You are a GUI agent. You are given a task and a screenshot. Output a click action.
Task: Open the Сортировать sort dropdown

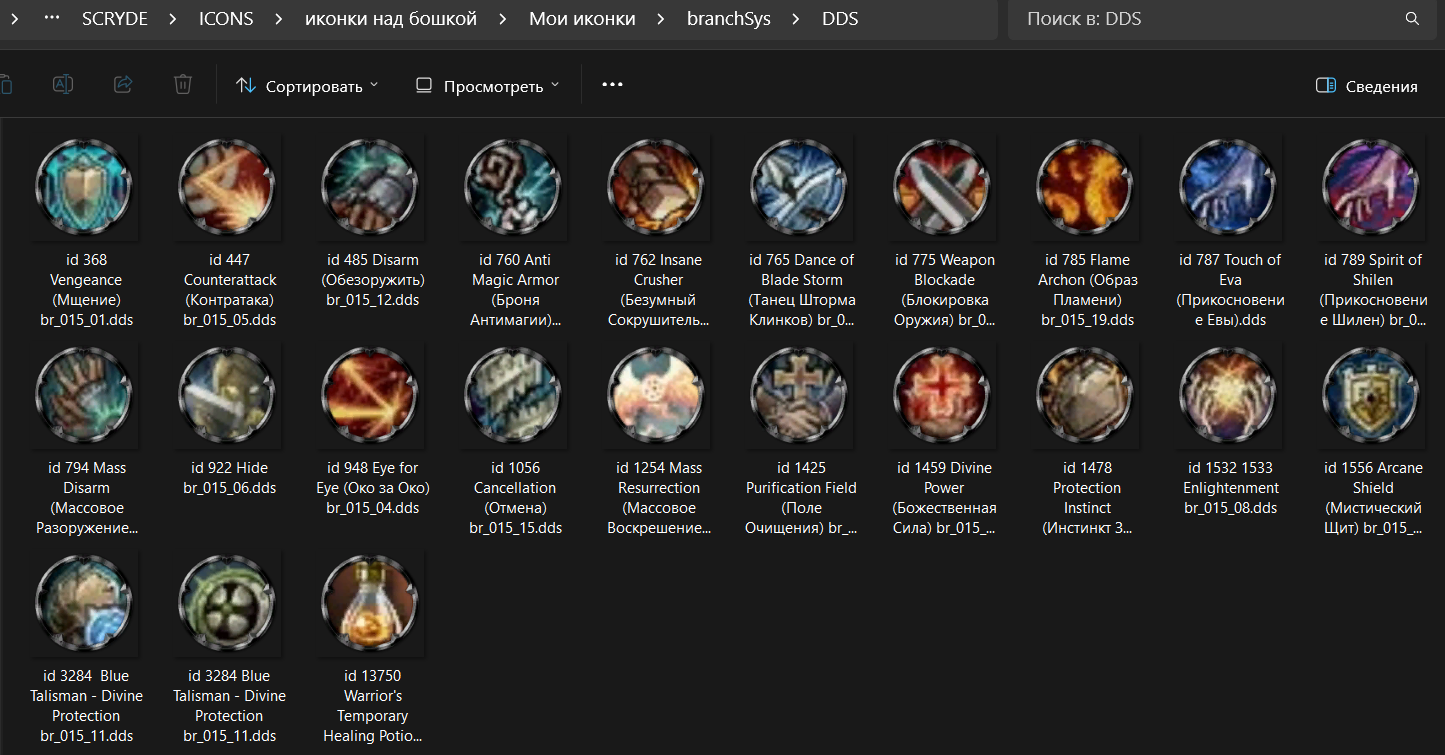(x=307, y=86)
